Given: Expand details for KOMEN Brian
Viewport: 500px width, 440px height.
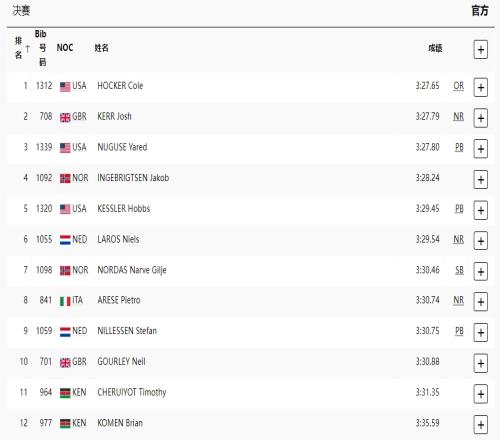Looking at the screenshot, I should pyautogui.click(x=481, y=425).
